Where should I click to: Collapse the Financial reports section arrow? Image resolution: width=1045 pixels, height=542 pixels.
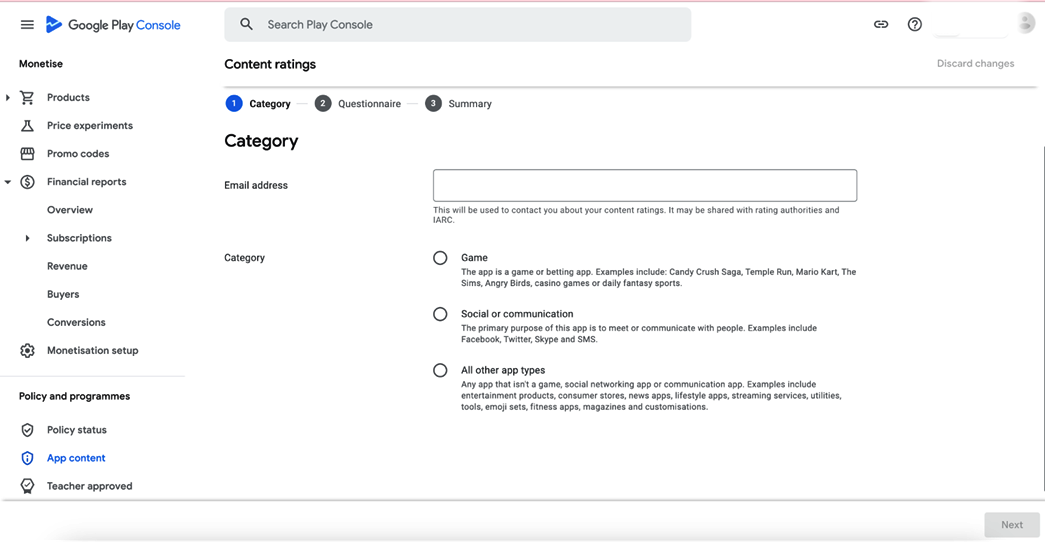pos(8,182)
